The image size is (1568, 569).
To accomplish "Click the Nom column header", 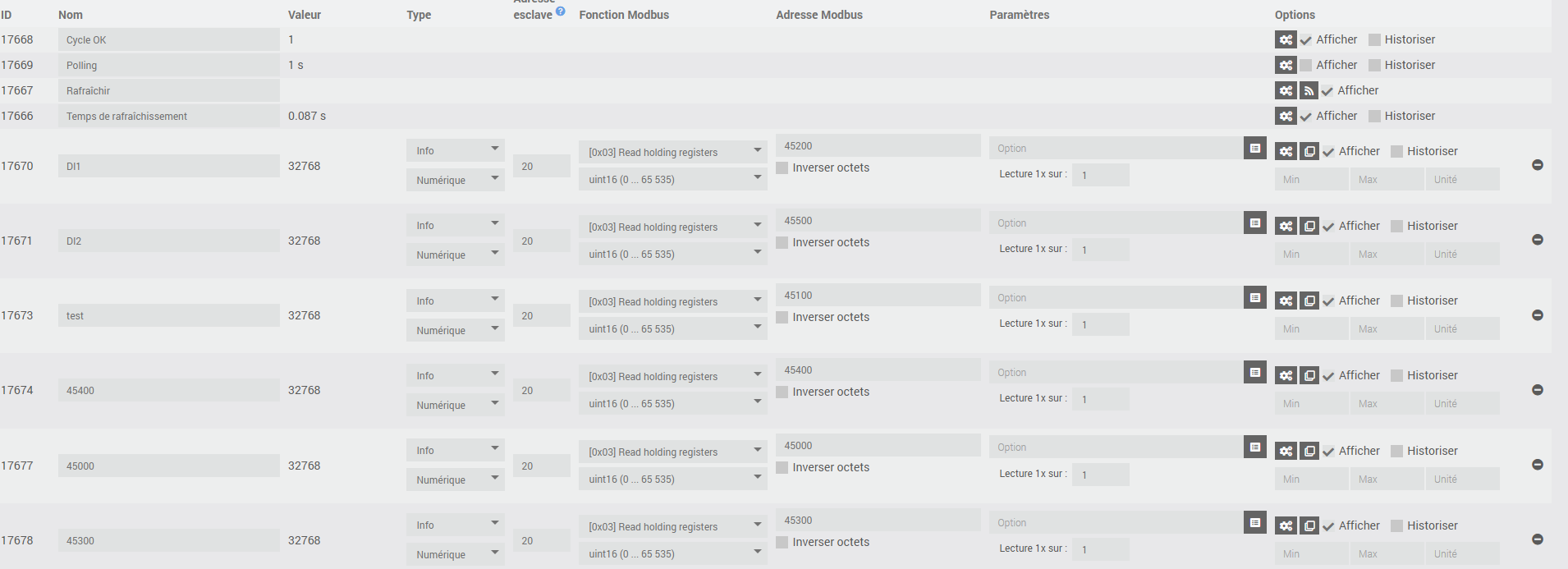I will [71, 15].
